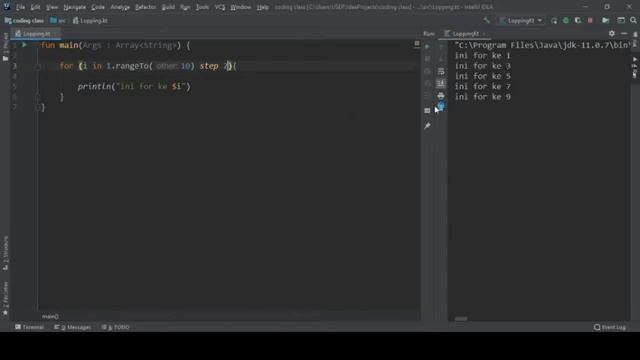The image size is (640, 360).
Task: Open the Code menu
Action: [98, 7]
